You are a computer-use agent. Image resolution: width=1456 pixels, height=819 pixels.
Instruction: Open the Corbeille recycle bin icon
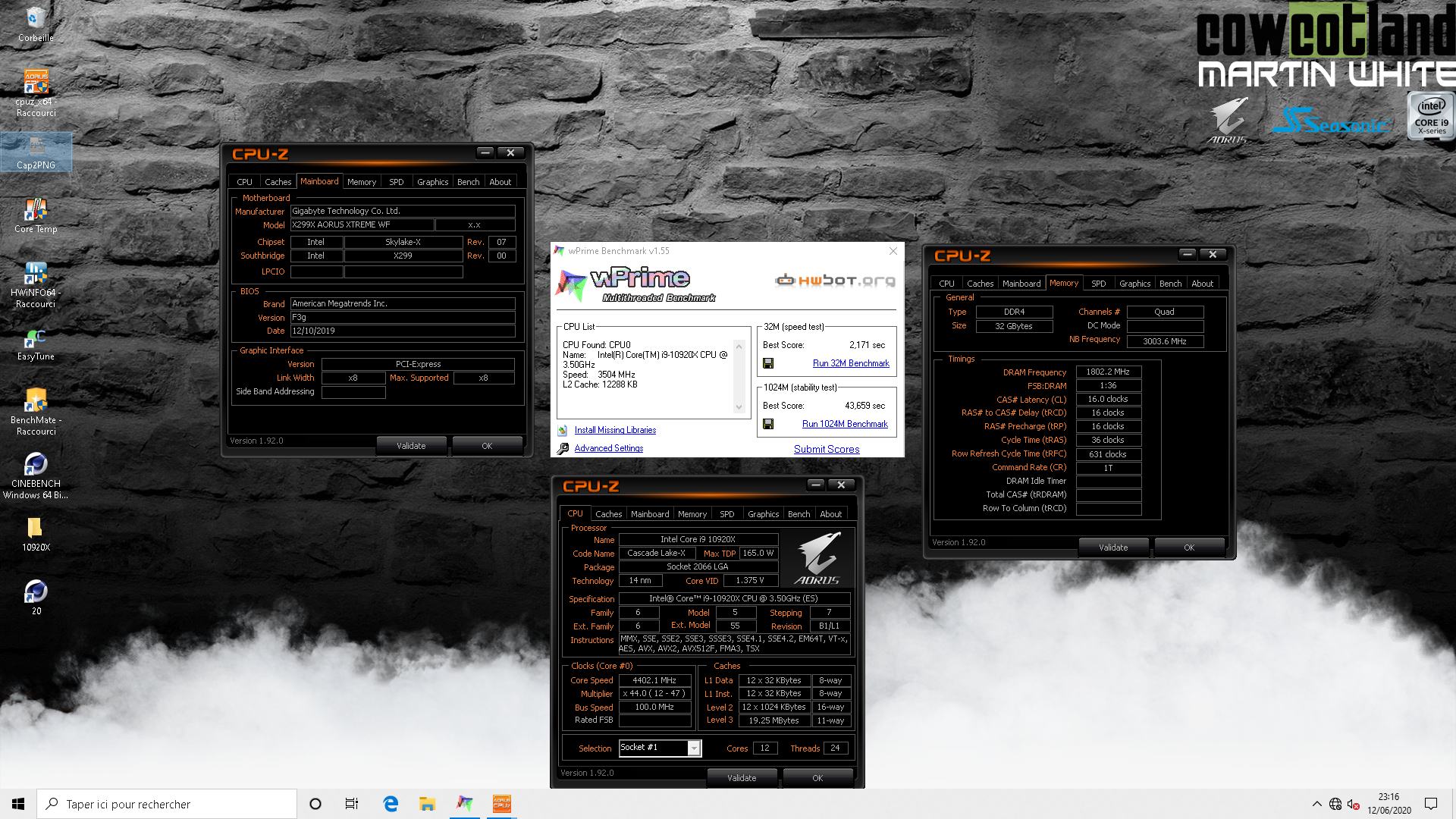(36, 23)
